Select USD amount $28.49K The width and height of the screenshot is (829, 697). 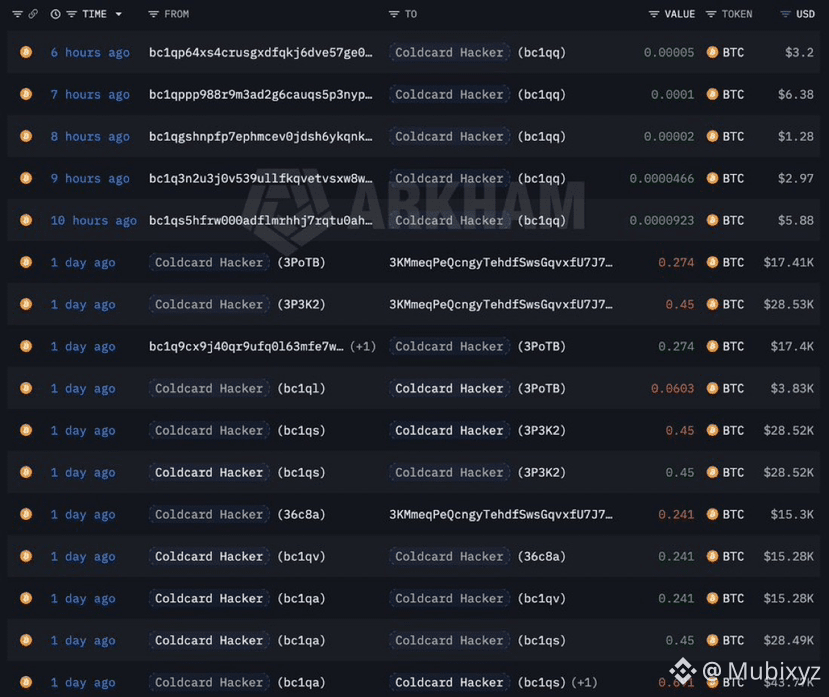click(x=788, y=640)
